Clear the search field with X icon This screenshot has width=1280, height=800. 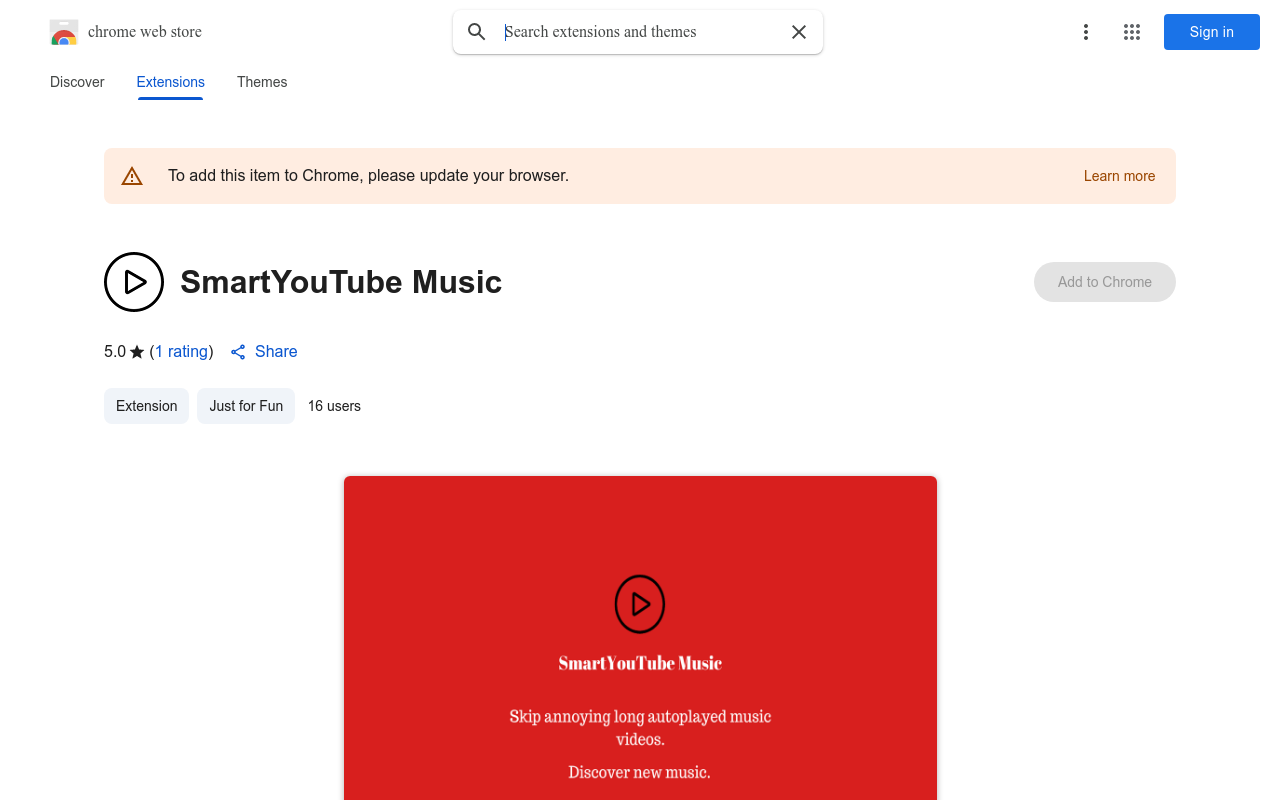tap(799, 32)
